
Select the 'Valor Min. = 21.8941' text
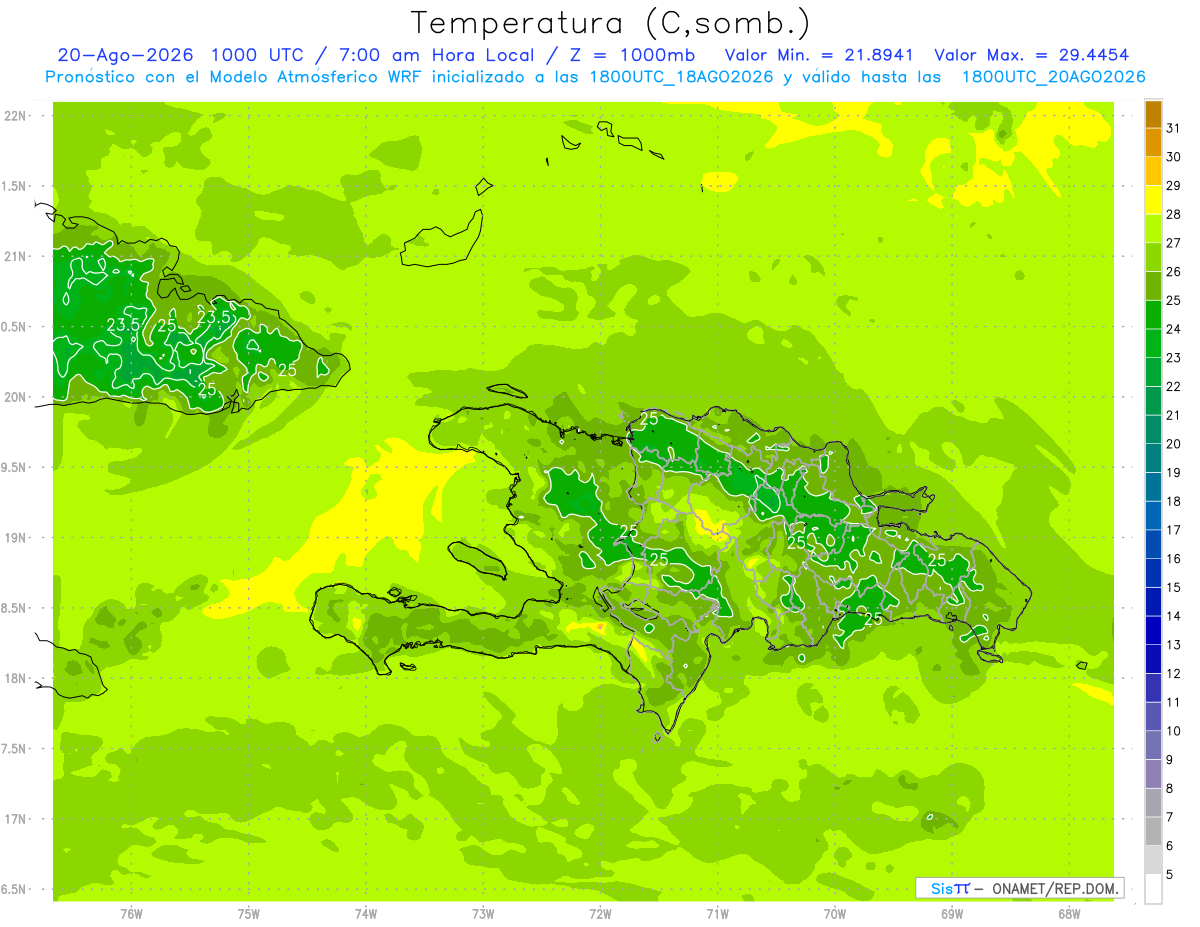point(819,55)
